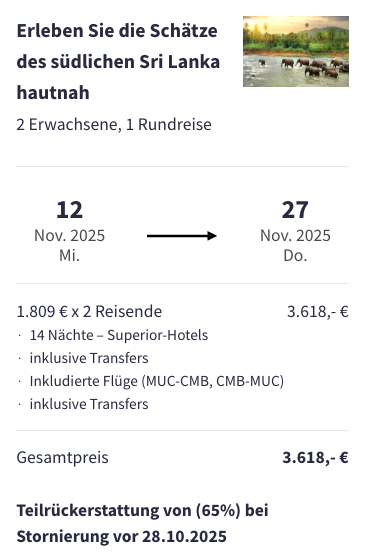Click the arrow between travel dates
This screenshot has width=368, height=559.
[x=182, y=236]
